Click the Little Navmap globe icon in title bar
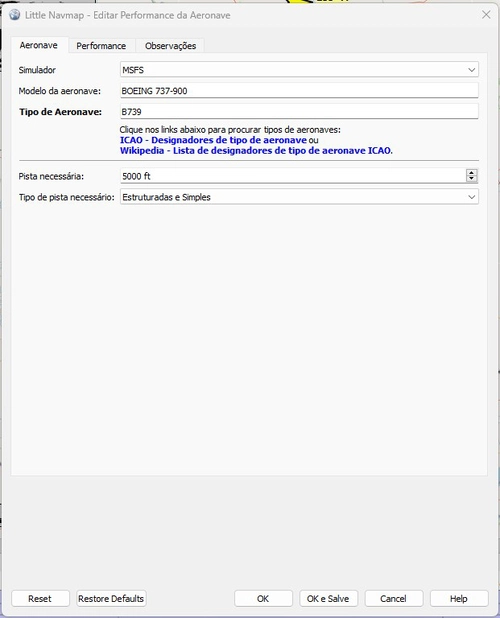 pos(15,15)
